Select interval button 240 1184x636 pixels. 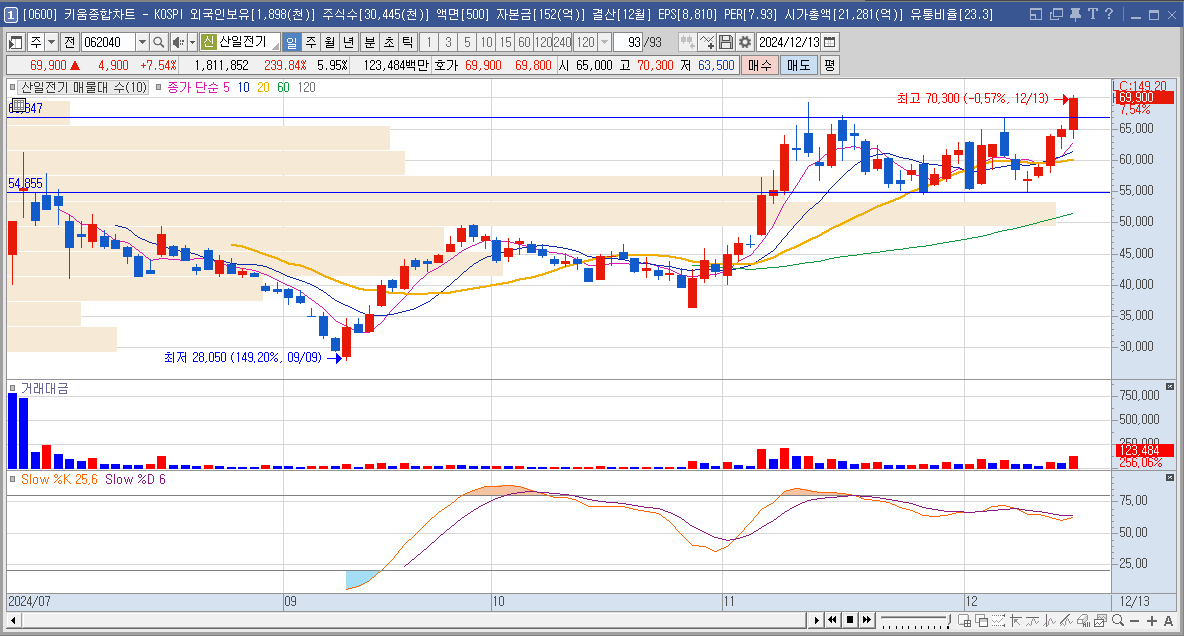point(562,42)
